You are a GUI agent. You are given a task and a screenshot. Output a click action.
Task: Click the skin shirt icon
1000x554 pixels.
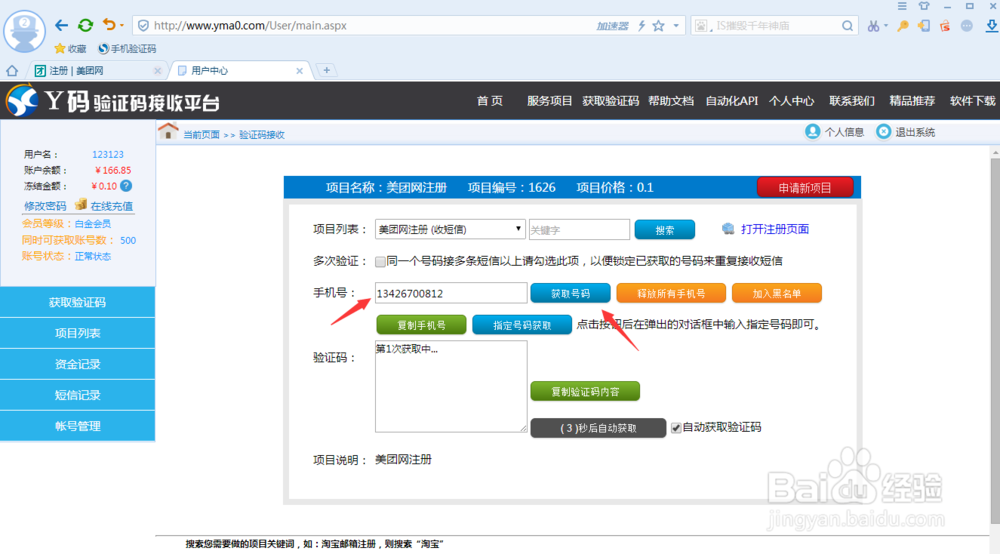click(924, 6)
